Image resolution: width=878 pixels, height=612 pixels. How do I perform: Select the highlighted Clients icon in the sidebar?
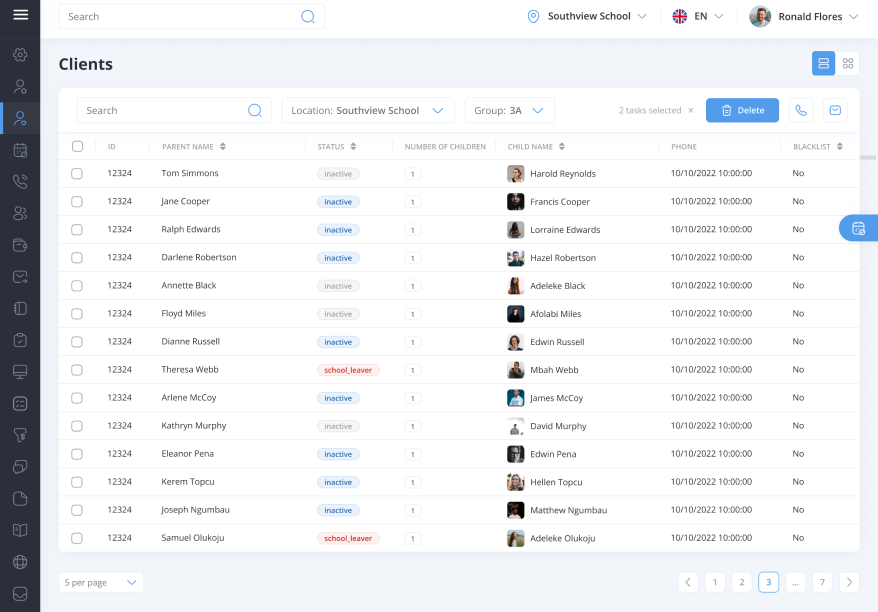point(20,118)
